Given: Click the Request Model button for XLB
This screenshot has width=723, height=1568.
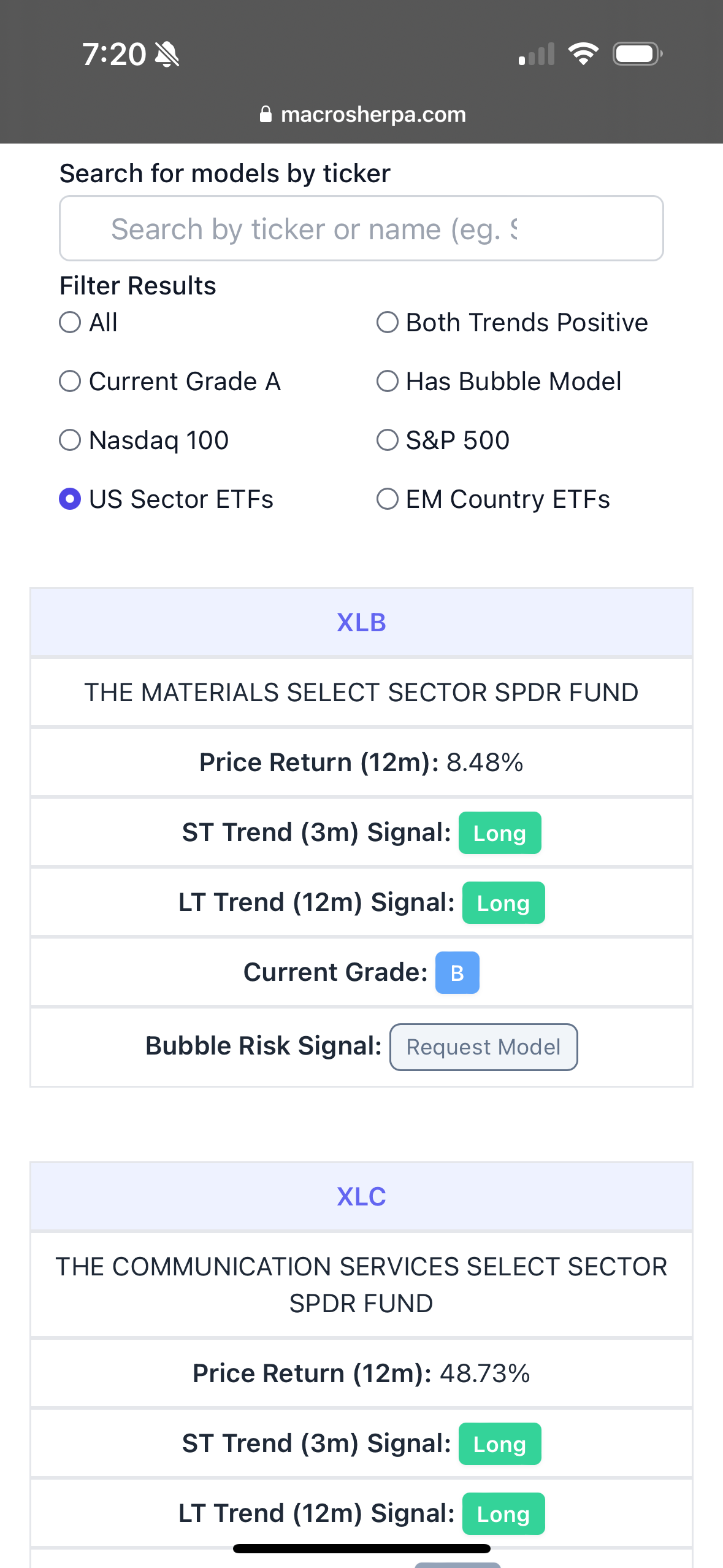Looking at the screenshot, I should click(483, 1047).
